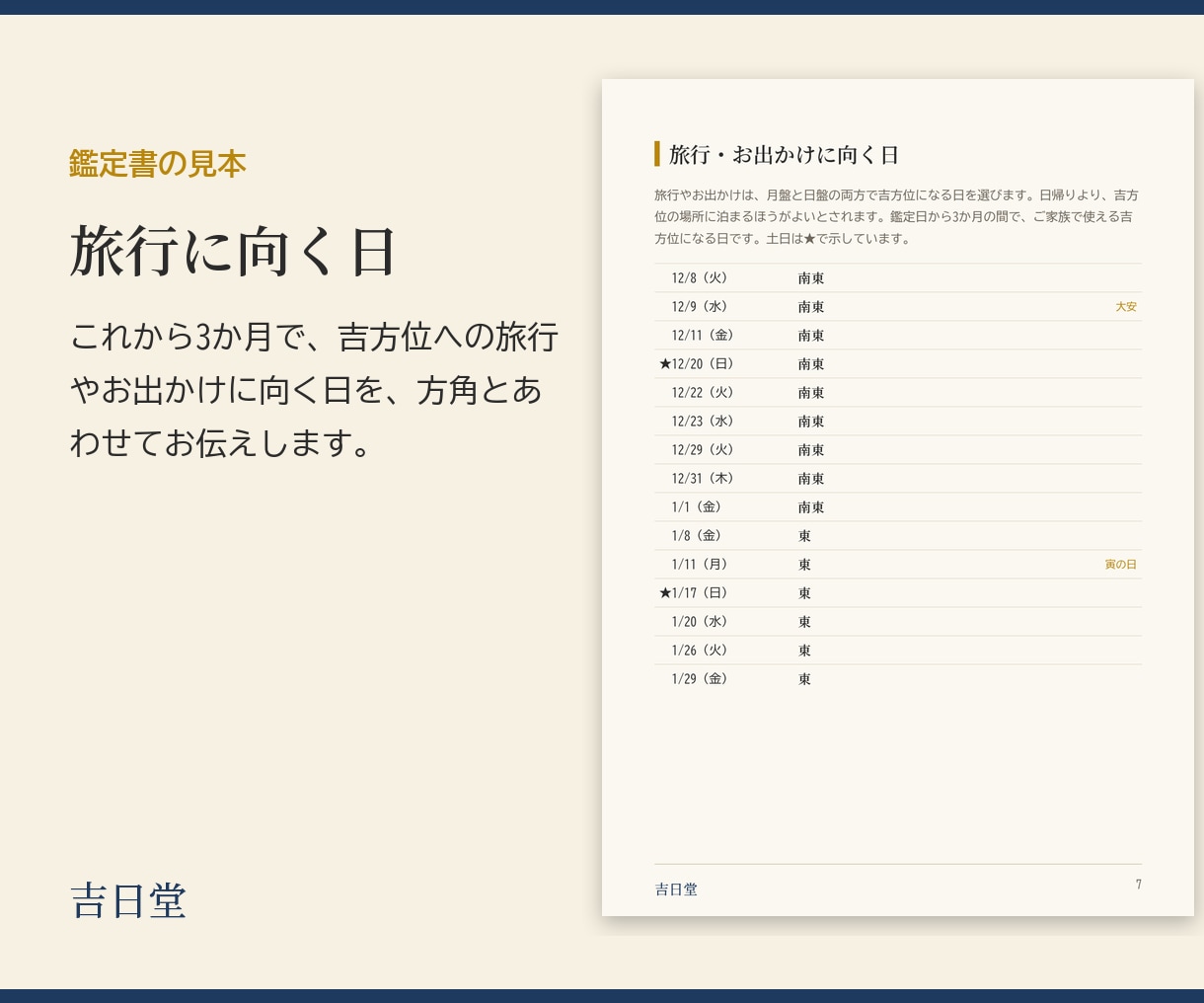Select the 12/23（水）date row

898,422
